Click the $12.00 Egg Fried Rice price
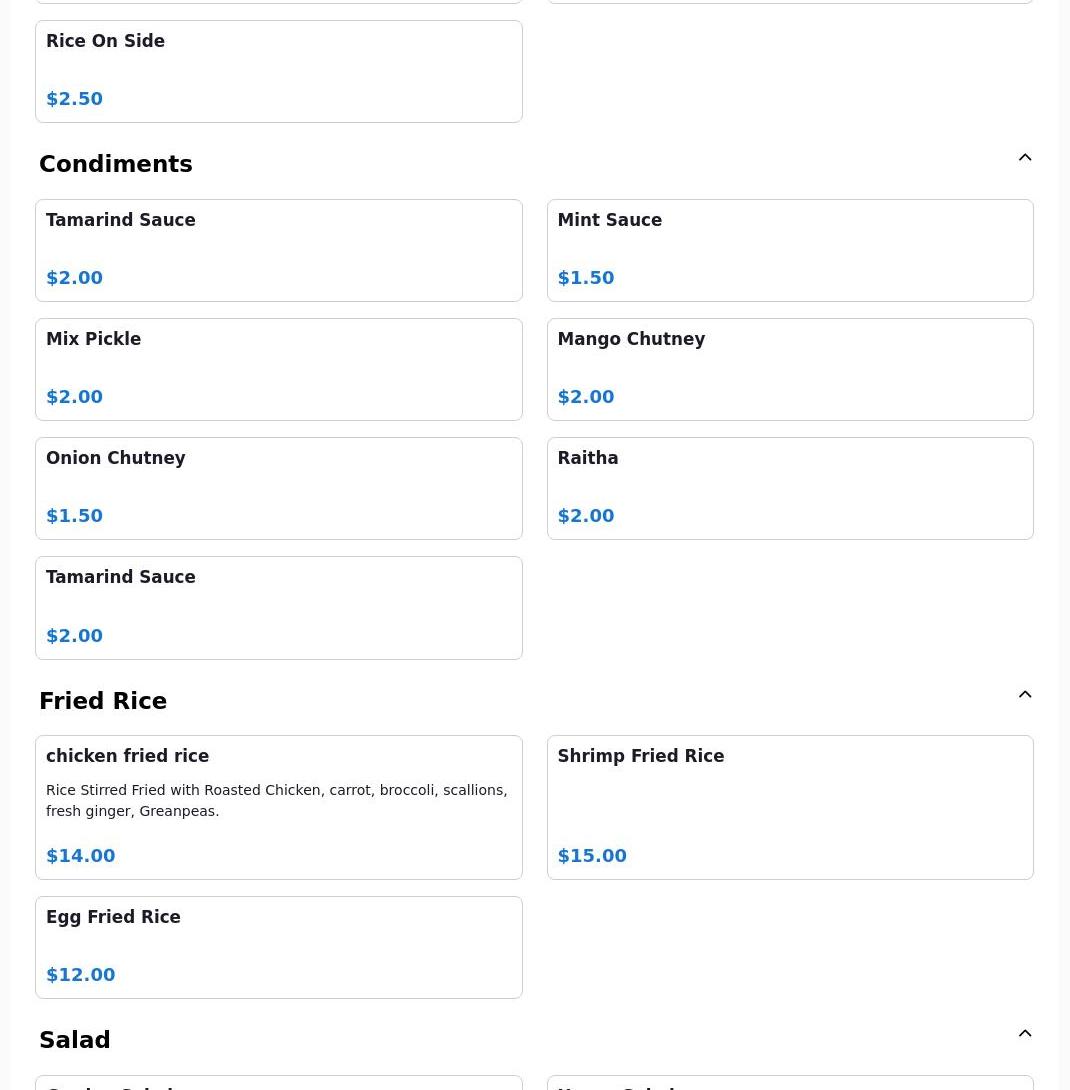The height and width of the screenshot is (1090, 1070). coord(81,975)
